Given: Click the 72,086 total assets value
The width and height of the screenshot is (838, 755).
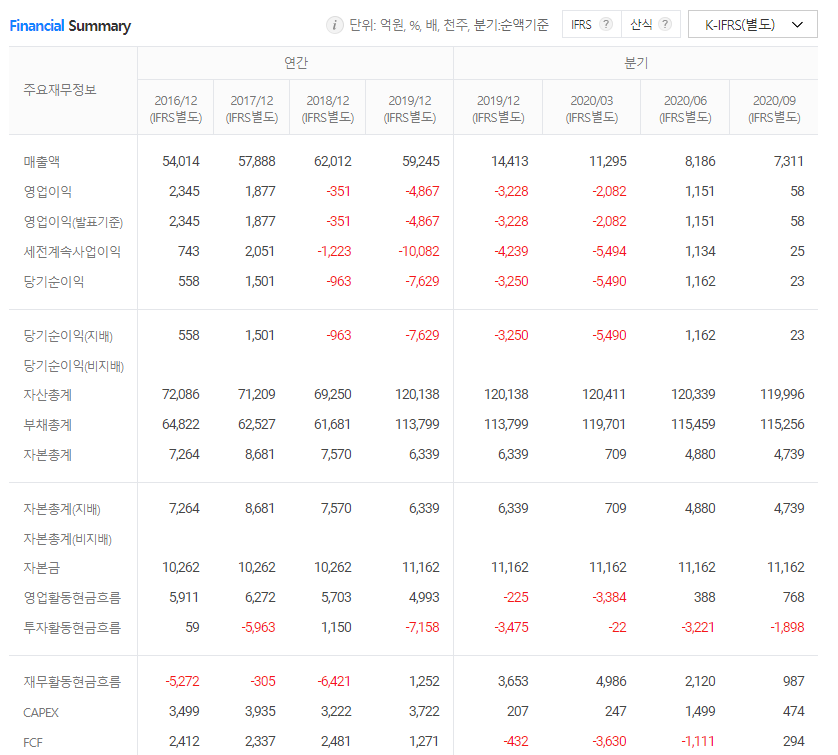Looking at the screenshot, I should point(181,394).
